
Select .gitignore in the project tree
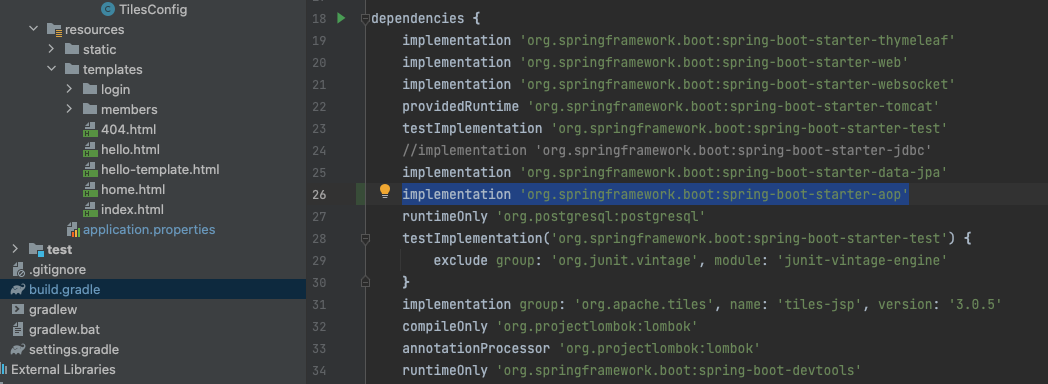(57, 270)
